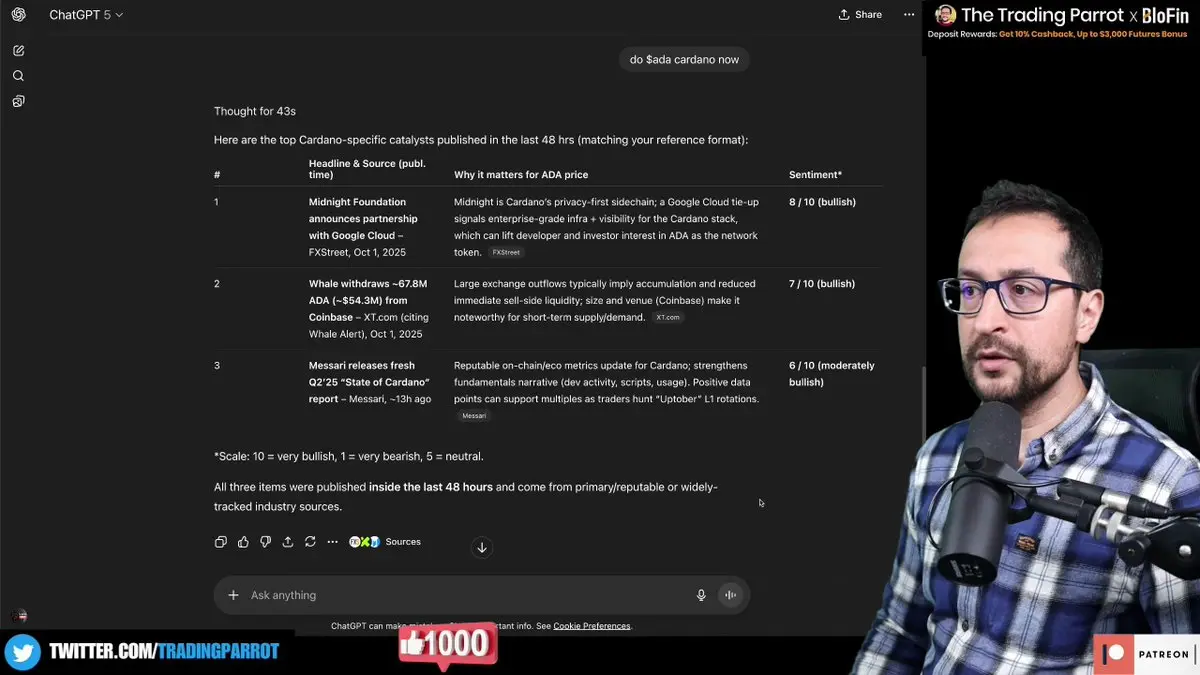
Task: Open the Cookie Preferences link
Action: [x=592, y=626]
